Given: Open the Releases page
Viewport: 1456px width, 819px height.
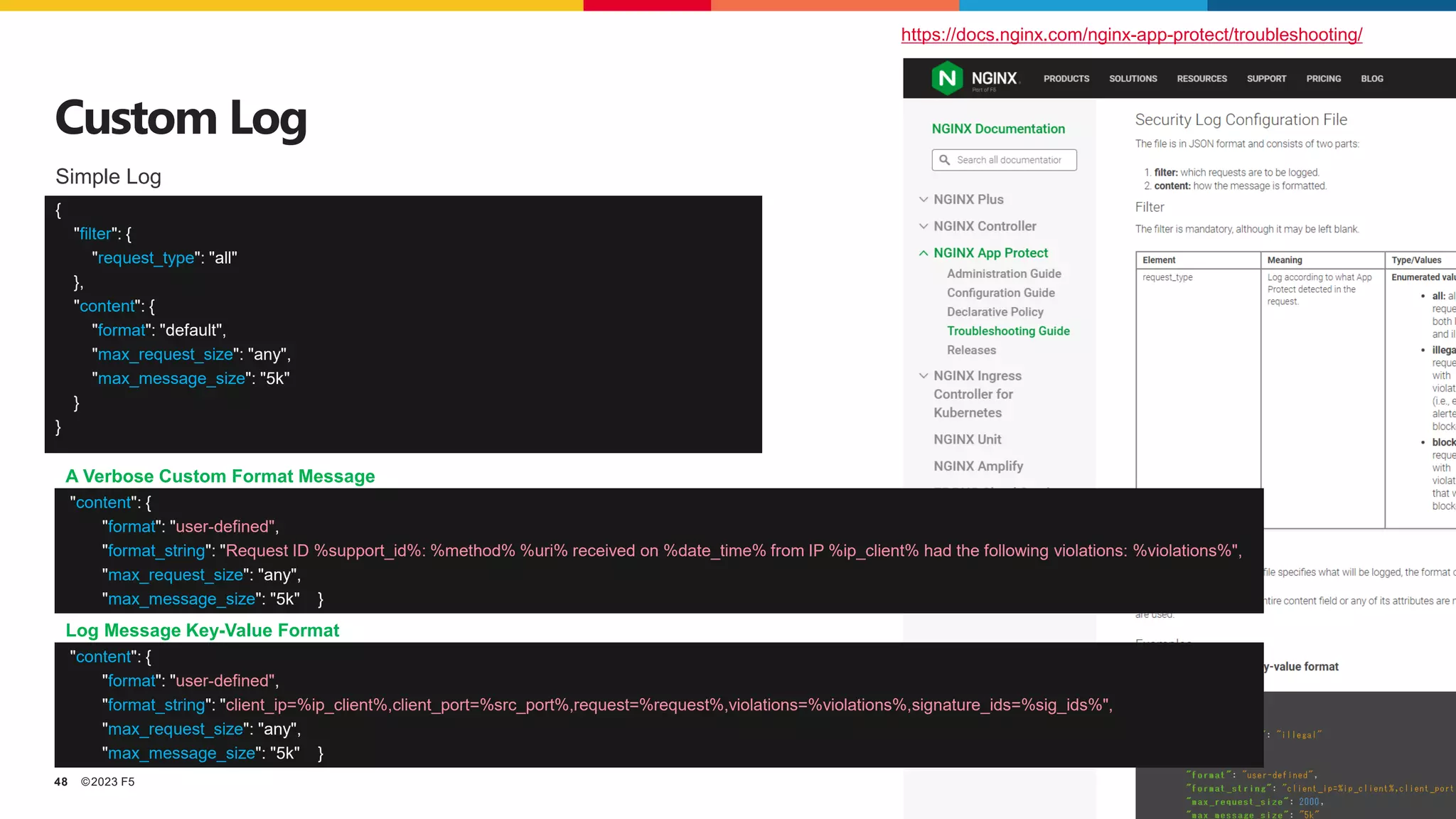Looking at the screenshot, I should click(x=971, y=350).
